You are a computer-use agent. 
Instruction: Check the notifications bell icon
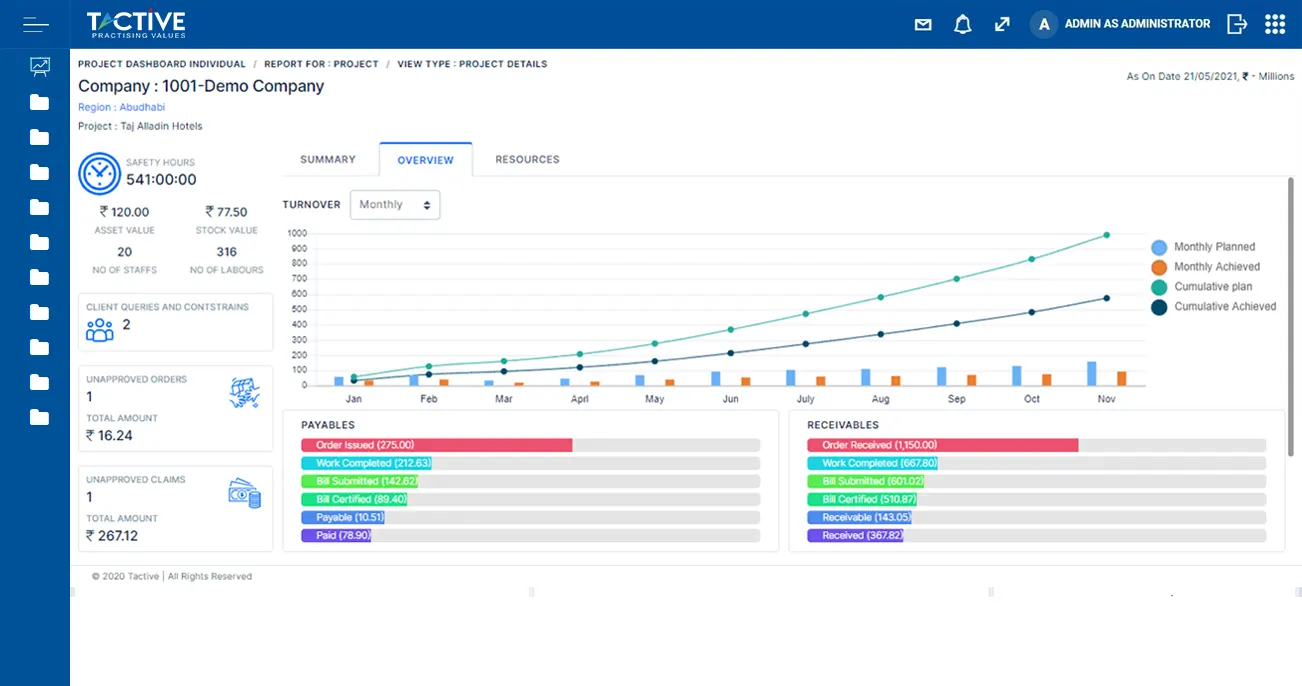962,25
